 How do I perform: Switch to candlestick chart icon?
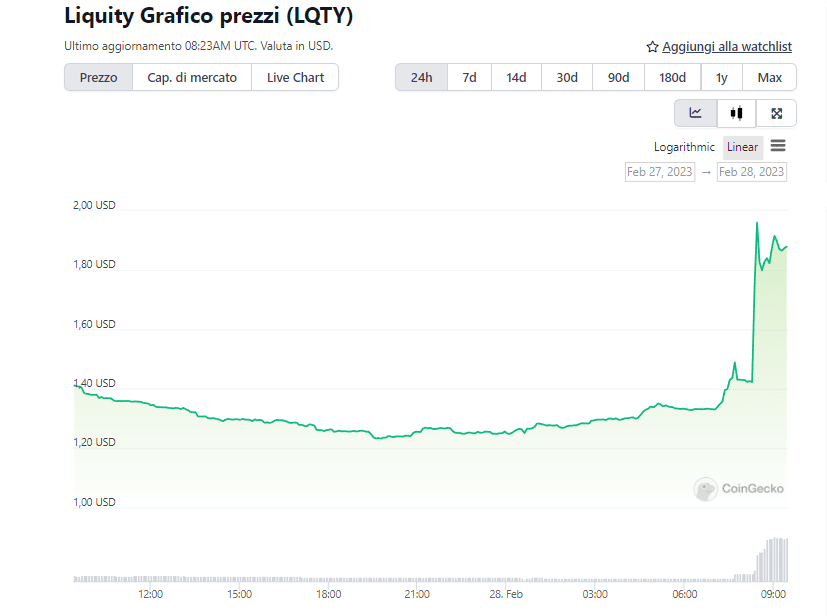pyautogui.click(x=736, y=113)
